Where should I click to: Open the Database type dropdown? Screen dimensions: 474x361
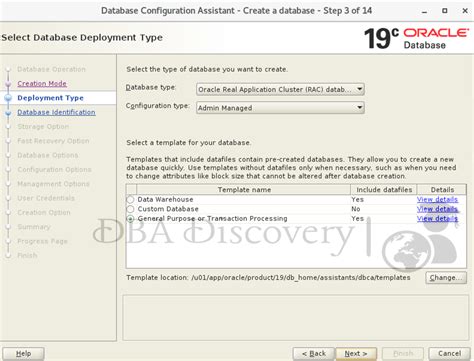(x=280, y=89)
